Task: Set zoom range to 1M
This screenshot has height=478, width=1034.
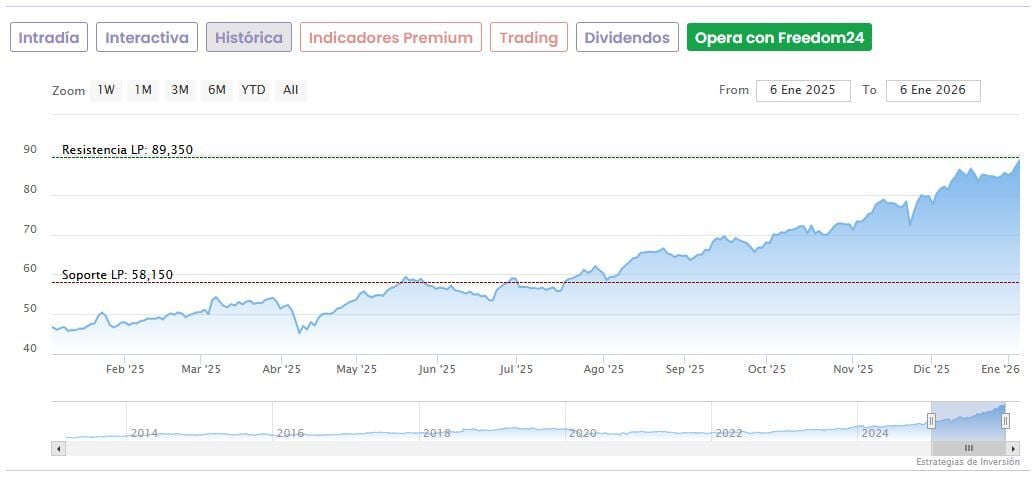Action: point(143,90)
